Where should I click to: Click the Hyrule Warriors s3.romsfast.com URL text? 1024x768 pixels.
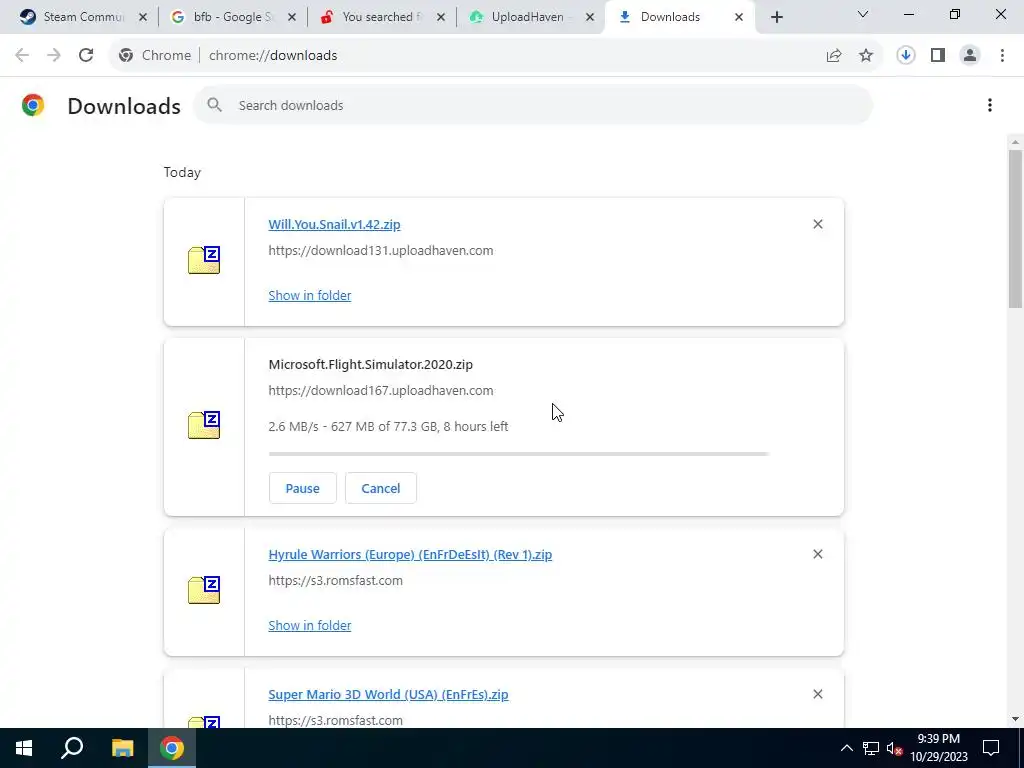coord(336,580)
